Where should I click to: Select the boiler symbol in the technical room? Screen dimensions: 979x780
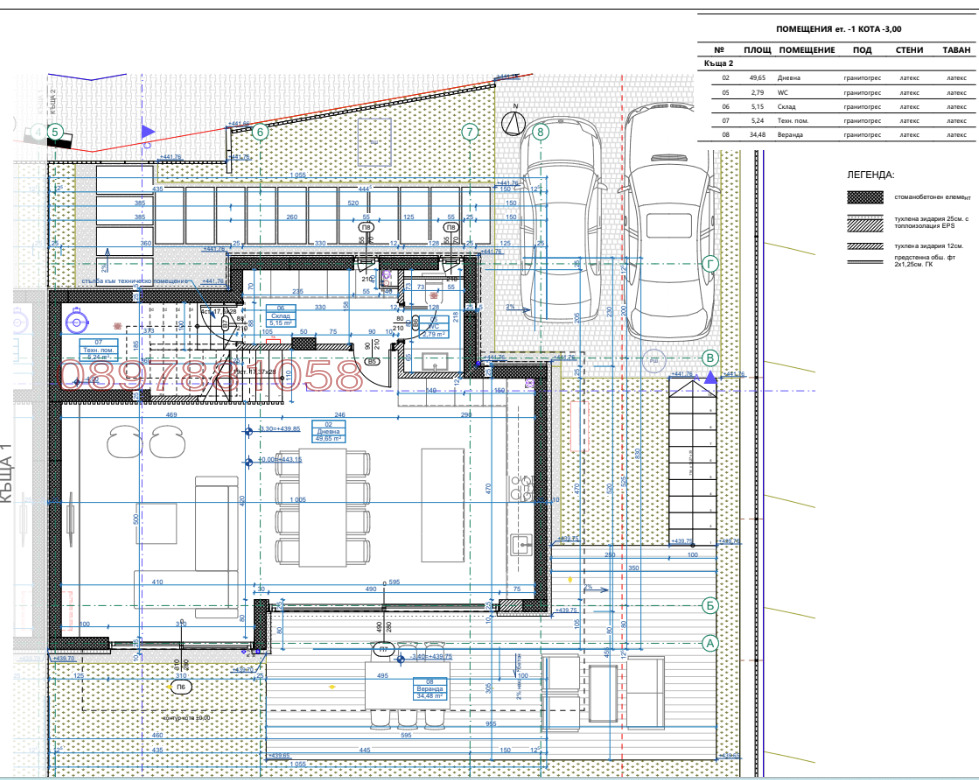77,321
